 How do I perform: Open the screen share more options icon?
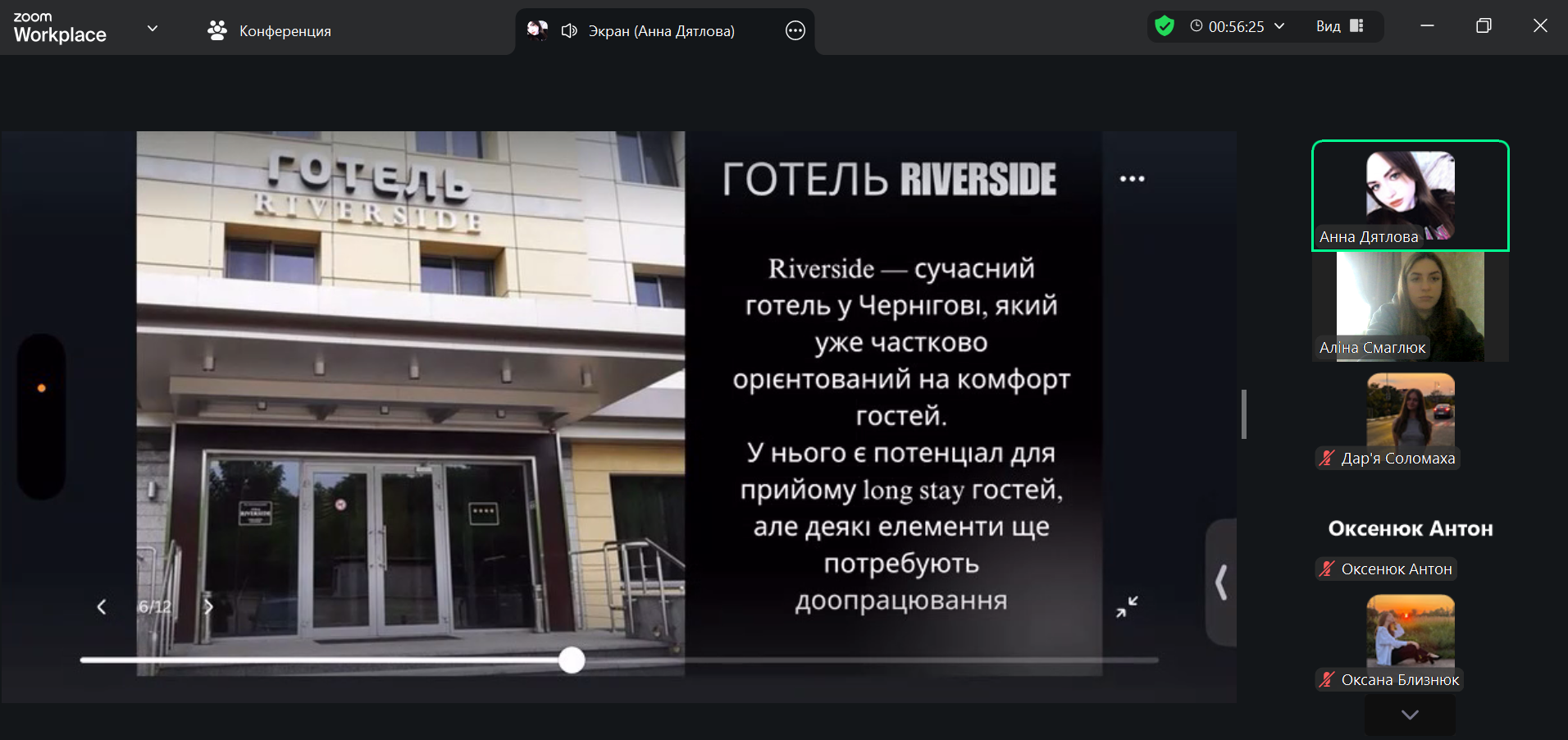point(795,31)
